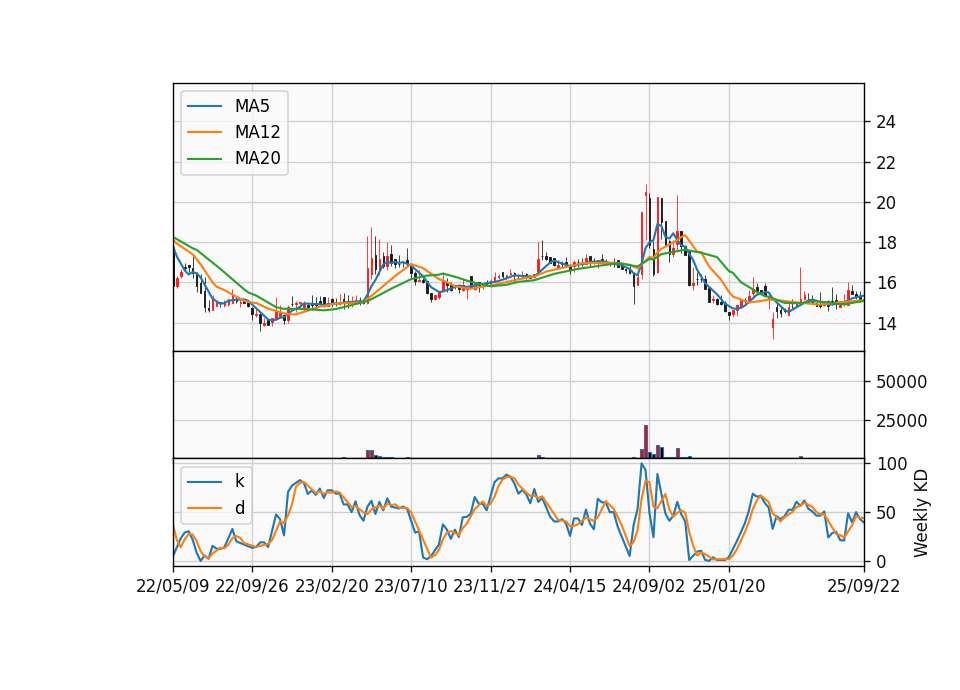Click the 23/11/27 date label

pyautogui.click(x=490, y=587)
